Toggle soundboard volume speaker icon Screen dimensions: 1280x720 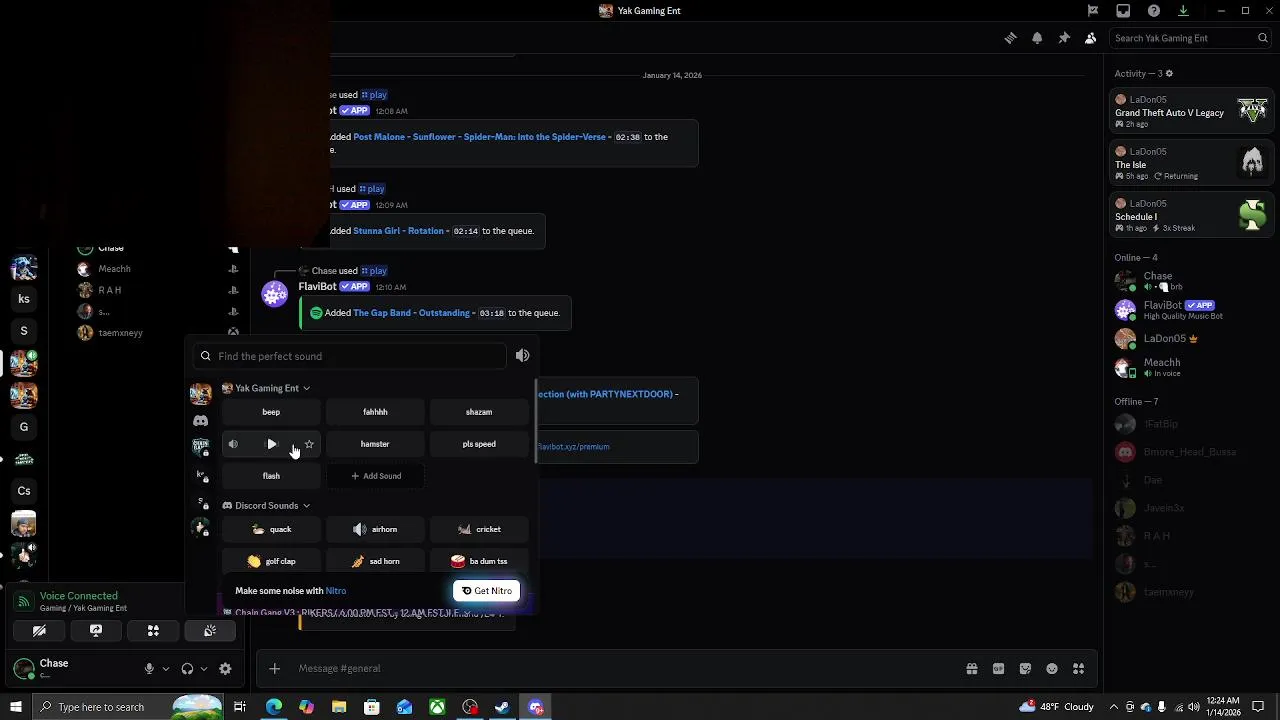tap(522, 356)
